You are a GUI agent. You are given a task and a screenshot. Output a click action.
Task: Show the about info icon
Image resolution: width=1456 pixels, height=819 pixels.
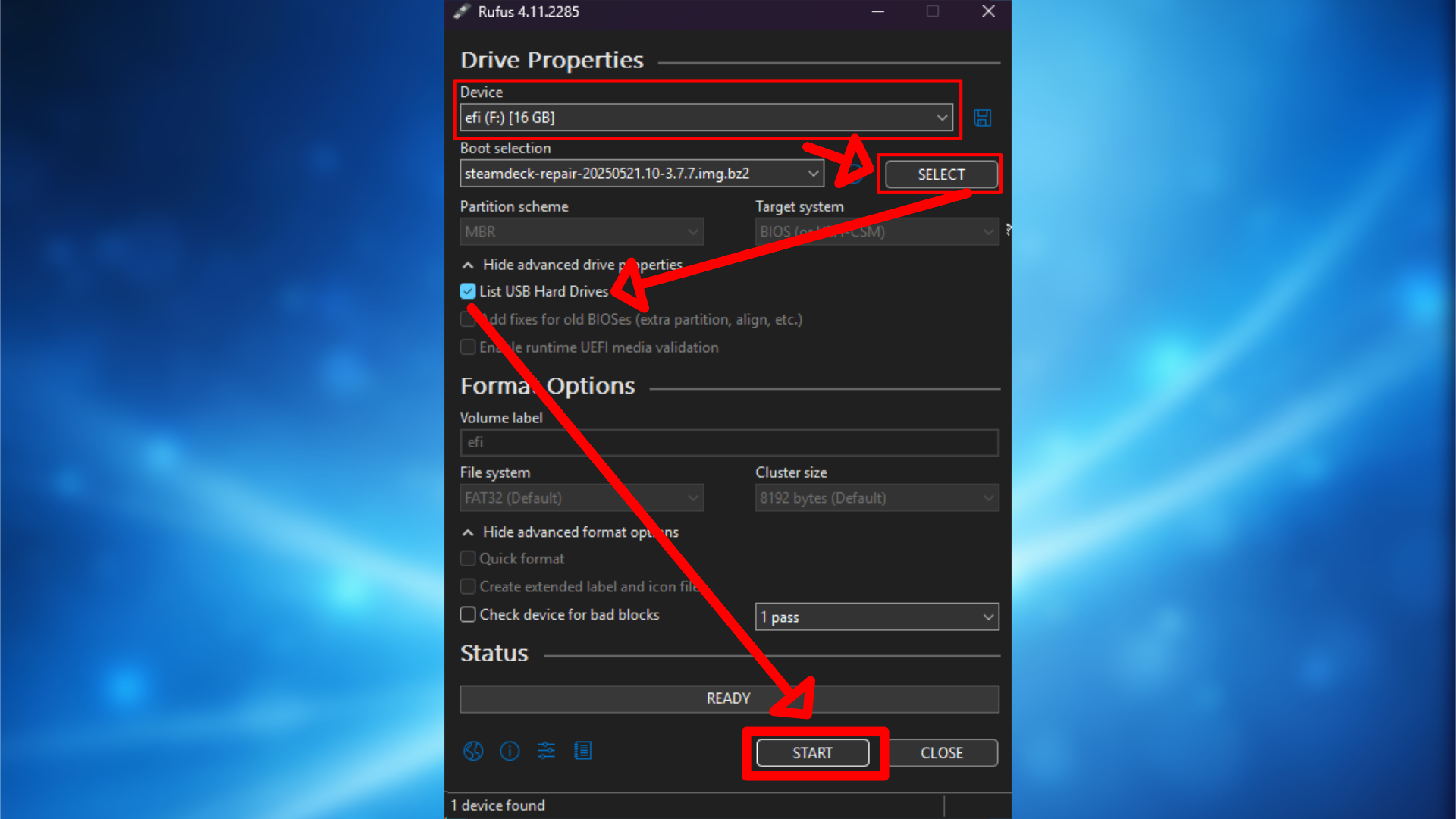pyautogui.click(x=510, y=751)
